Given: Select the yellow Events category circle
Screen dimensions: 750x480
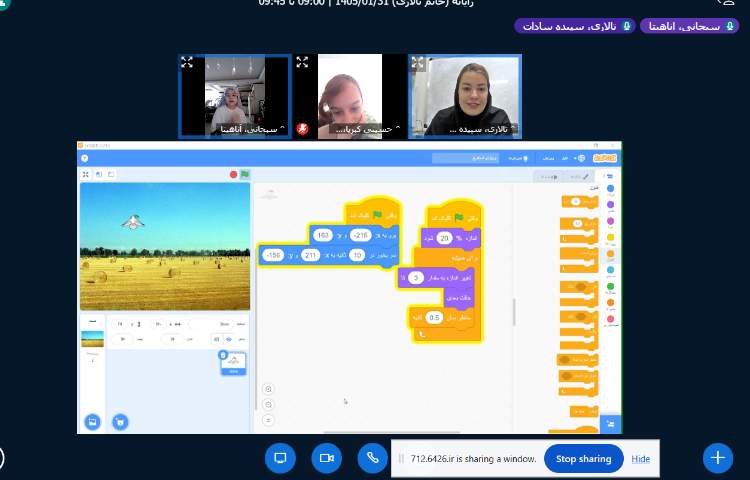Looking at the screenshot, I should tap(610, 237).
